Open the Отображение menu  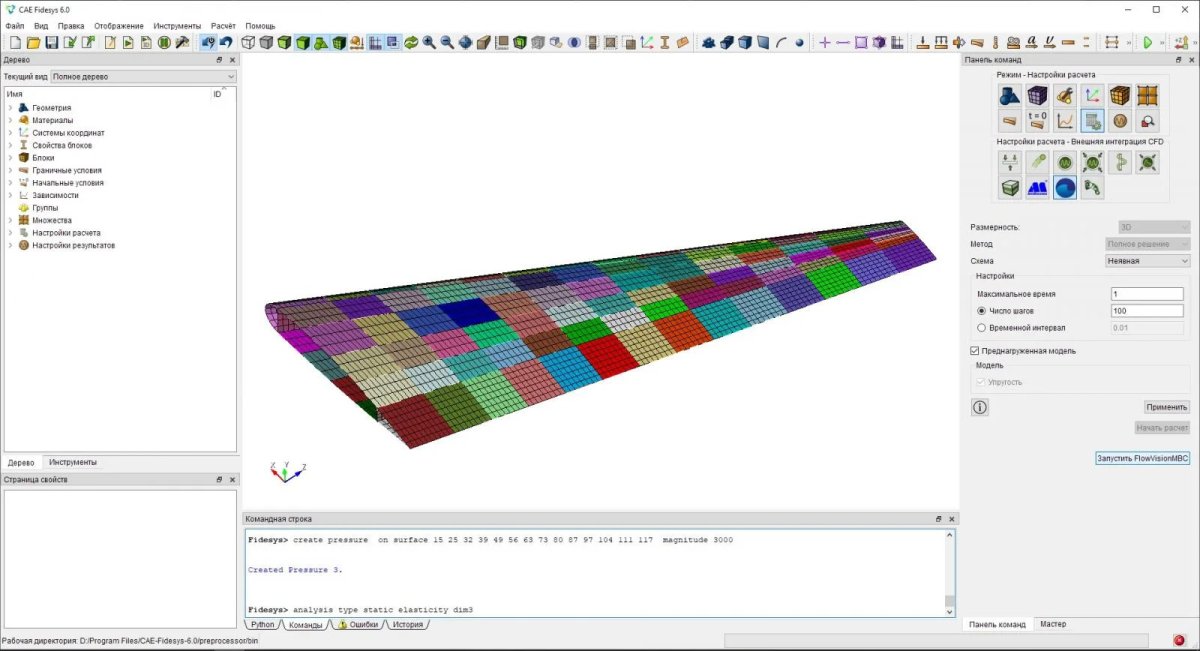point(119,25)
